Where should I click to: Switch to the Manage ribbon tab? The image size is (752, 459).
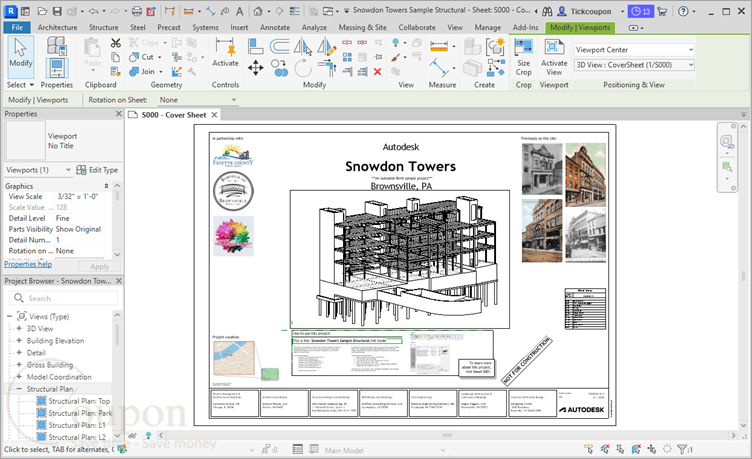487,27
